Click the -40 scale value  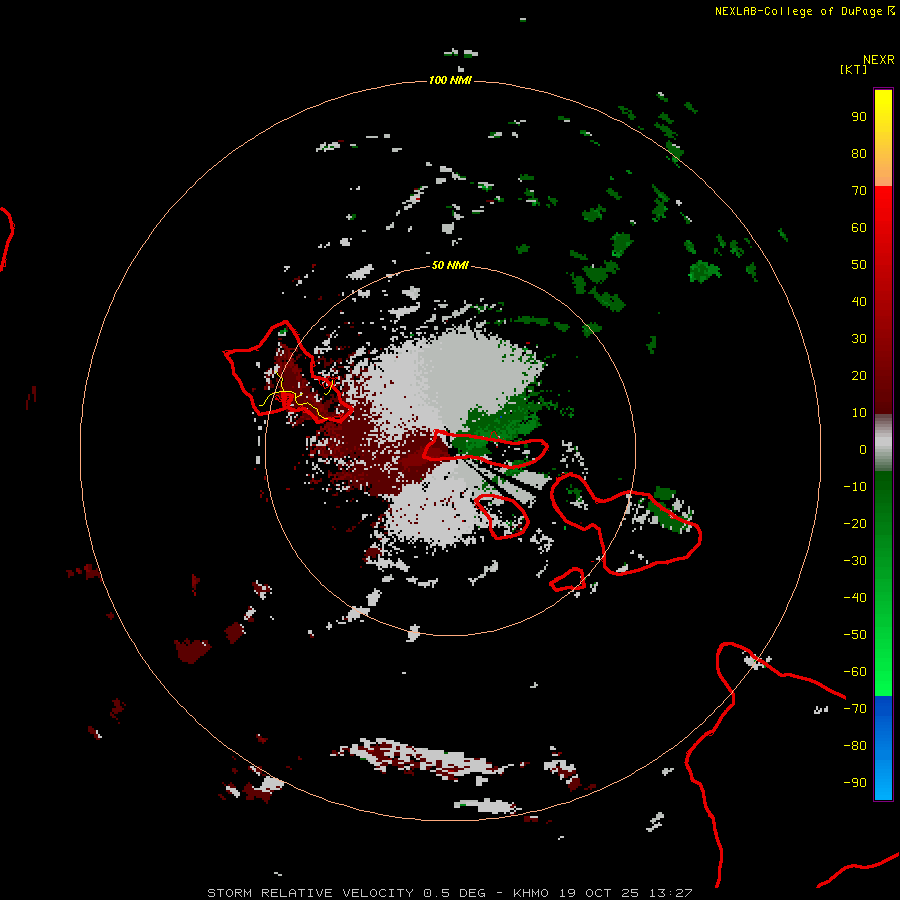click(x=855, y=598)
